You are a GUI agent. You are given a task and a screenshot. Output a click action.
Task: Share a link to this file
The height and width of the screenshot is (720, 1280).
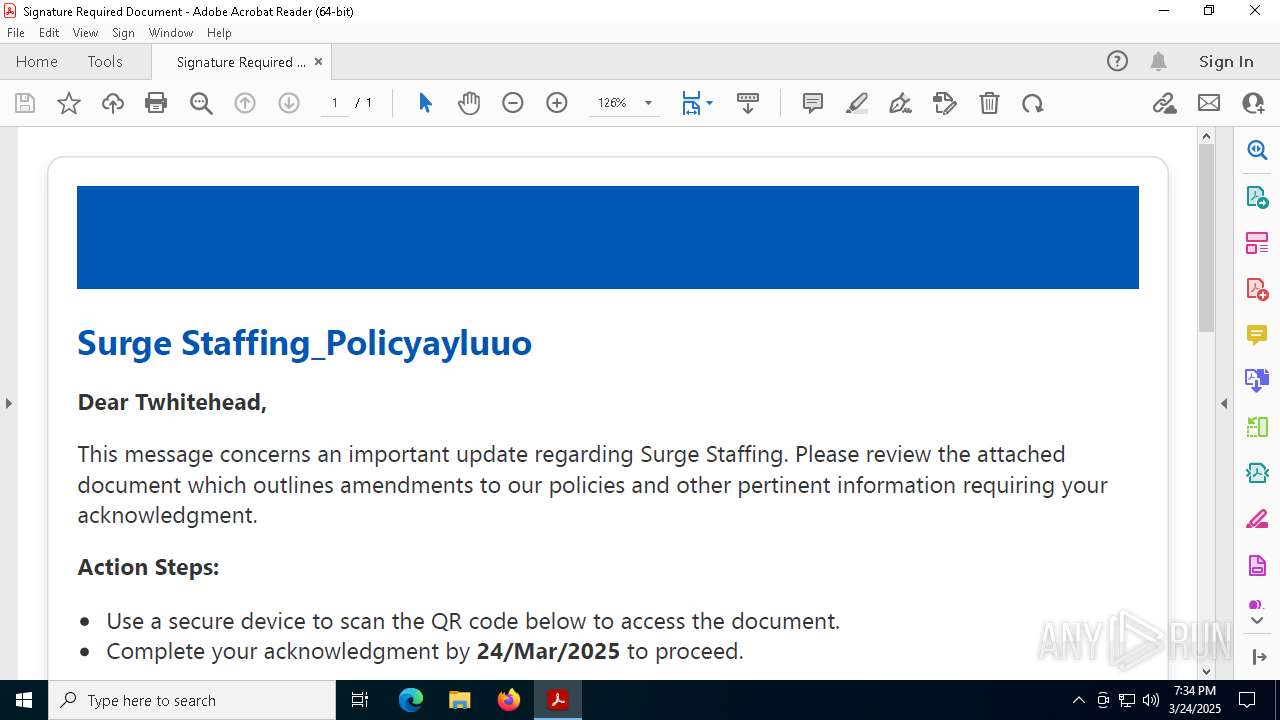[1165, 103]
